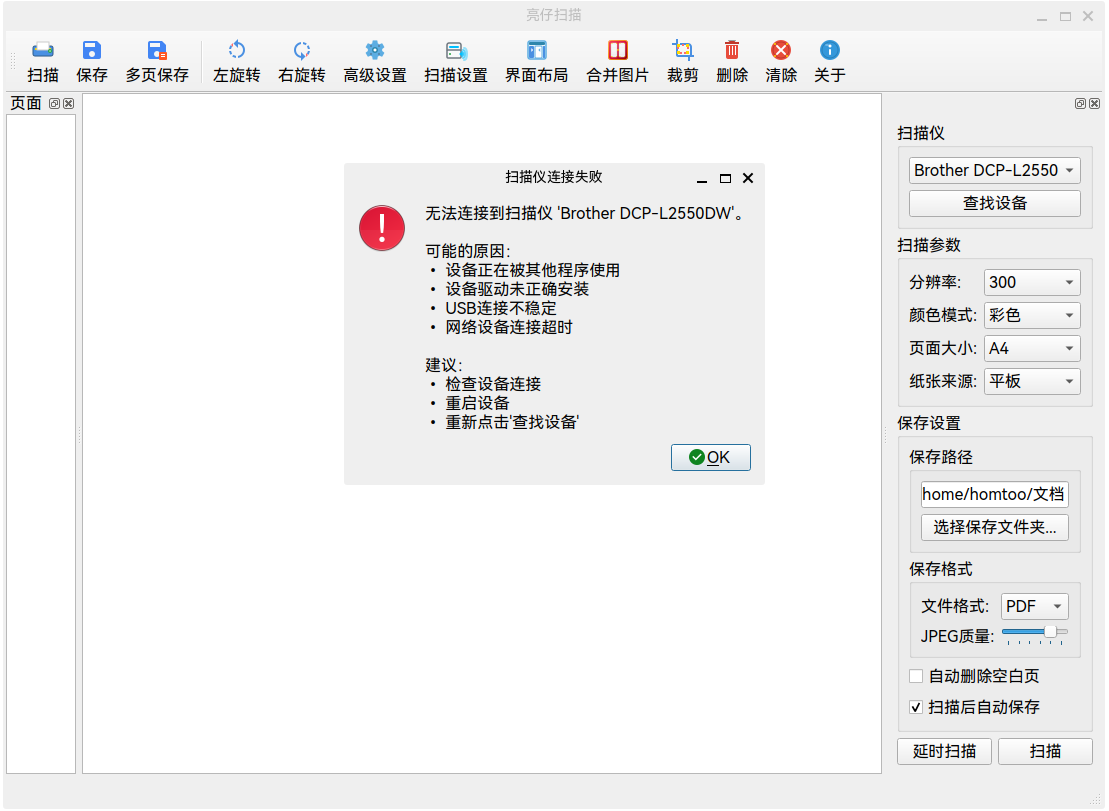Click the text 网络设备连接超时
1109x811 pixels.
click(509, 327)
